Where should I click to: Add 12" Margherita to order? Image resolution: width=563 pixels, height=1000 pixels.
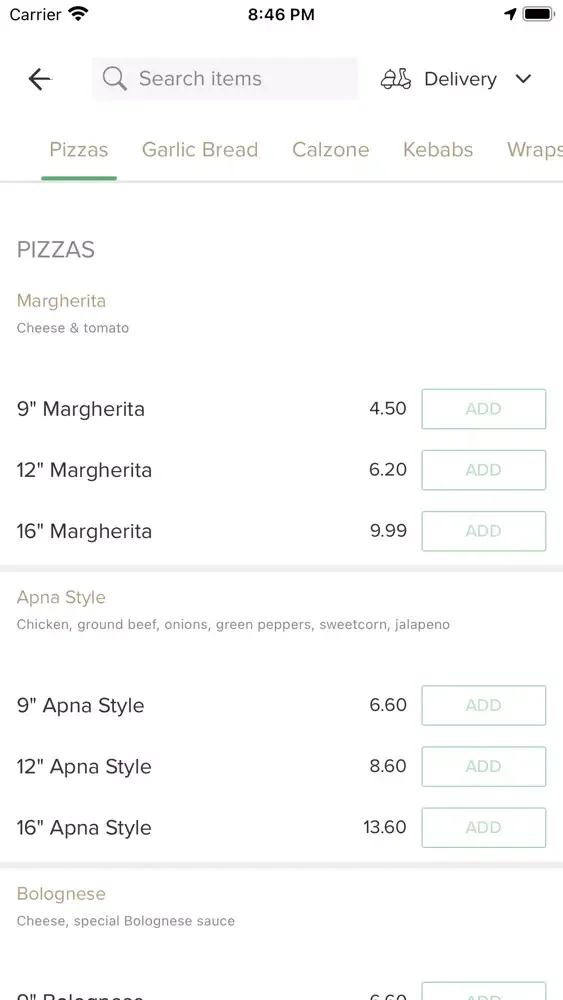484,470
